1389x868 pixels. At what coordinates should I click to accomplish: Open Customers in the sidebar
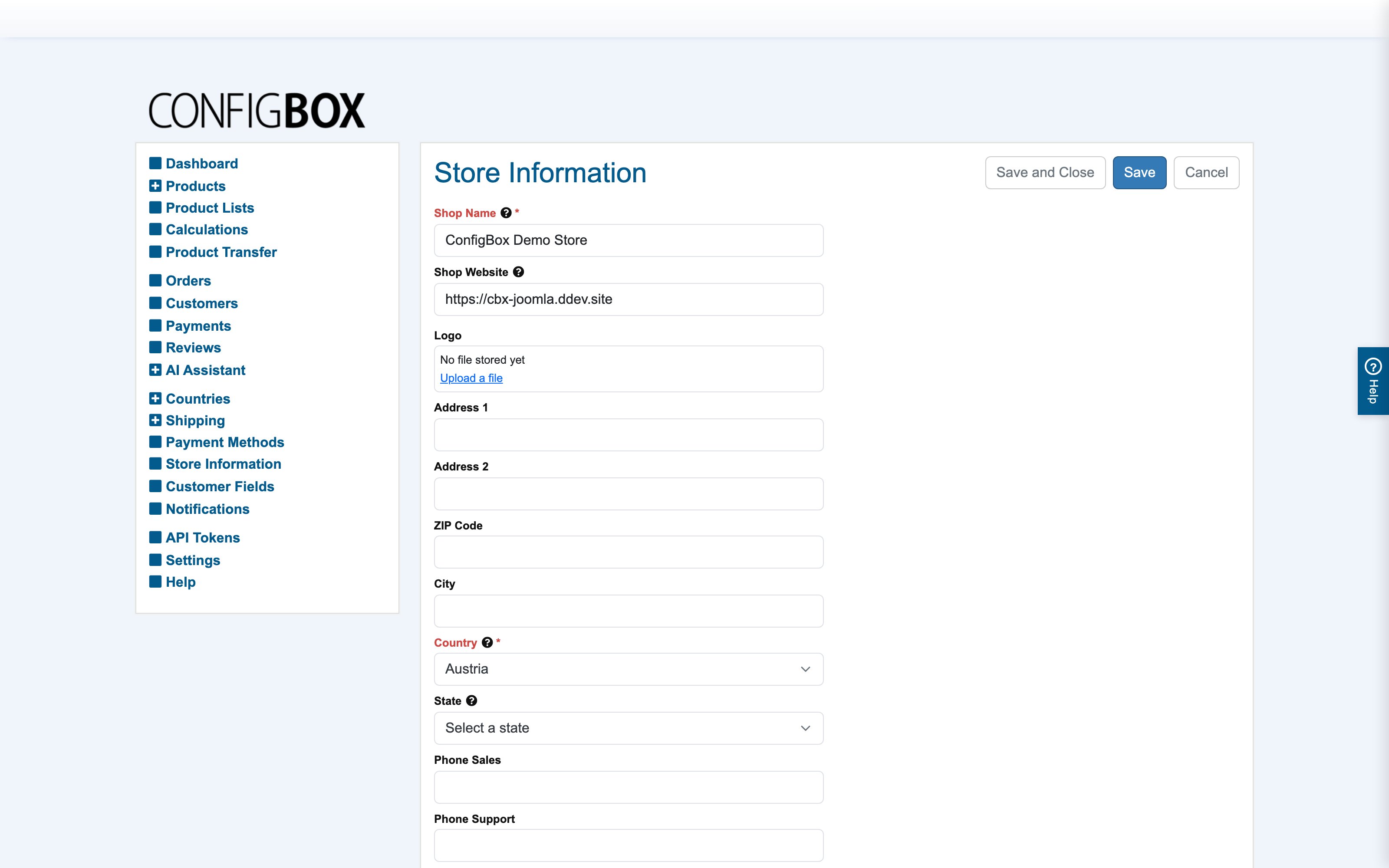click(201, 303)
